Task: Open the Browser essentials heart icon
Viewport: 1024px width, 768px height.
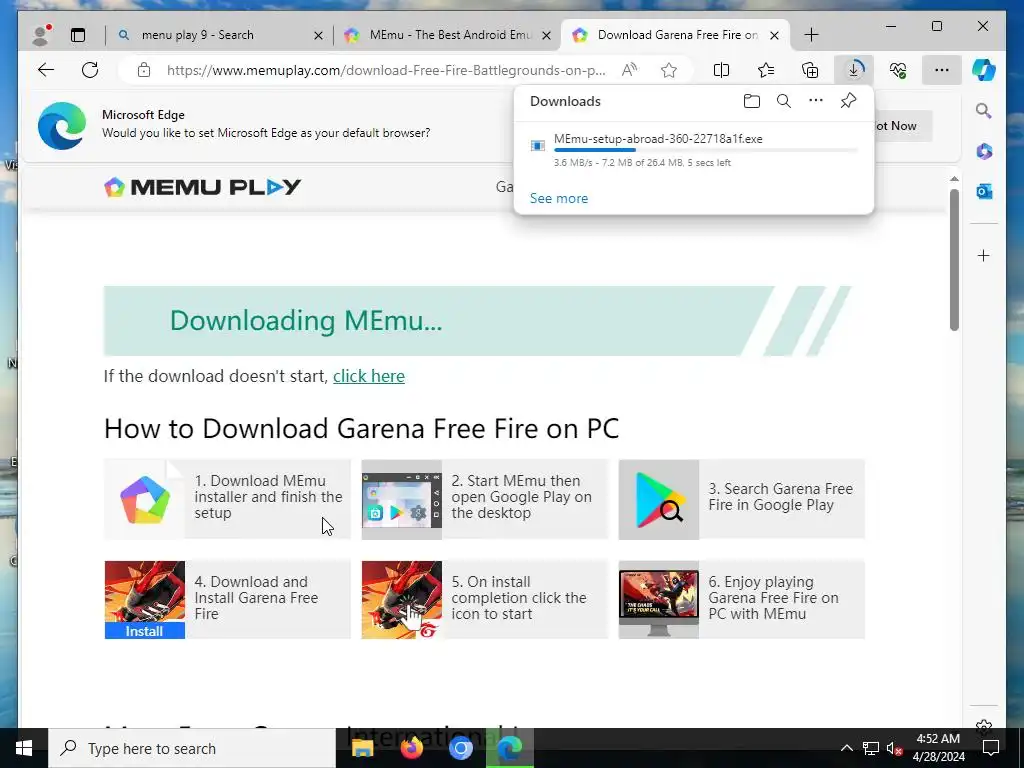Action: click(x=898, y=71)
